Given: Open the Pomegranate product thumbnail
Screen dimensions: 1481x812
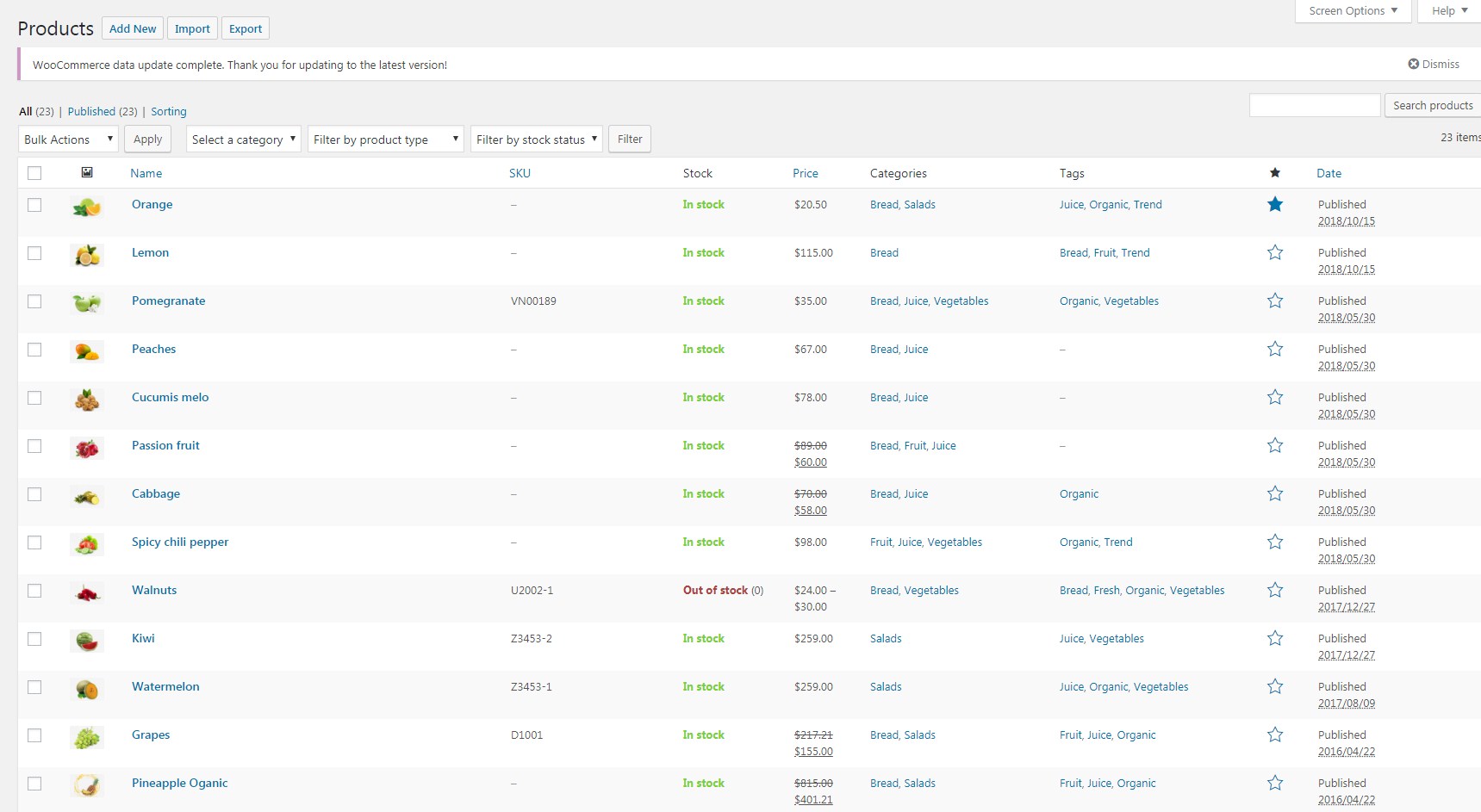Looking at the screenshot, I should pyautogui.click(x=87, y=303).
